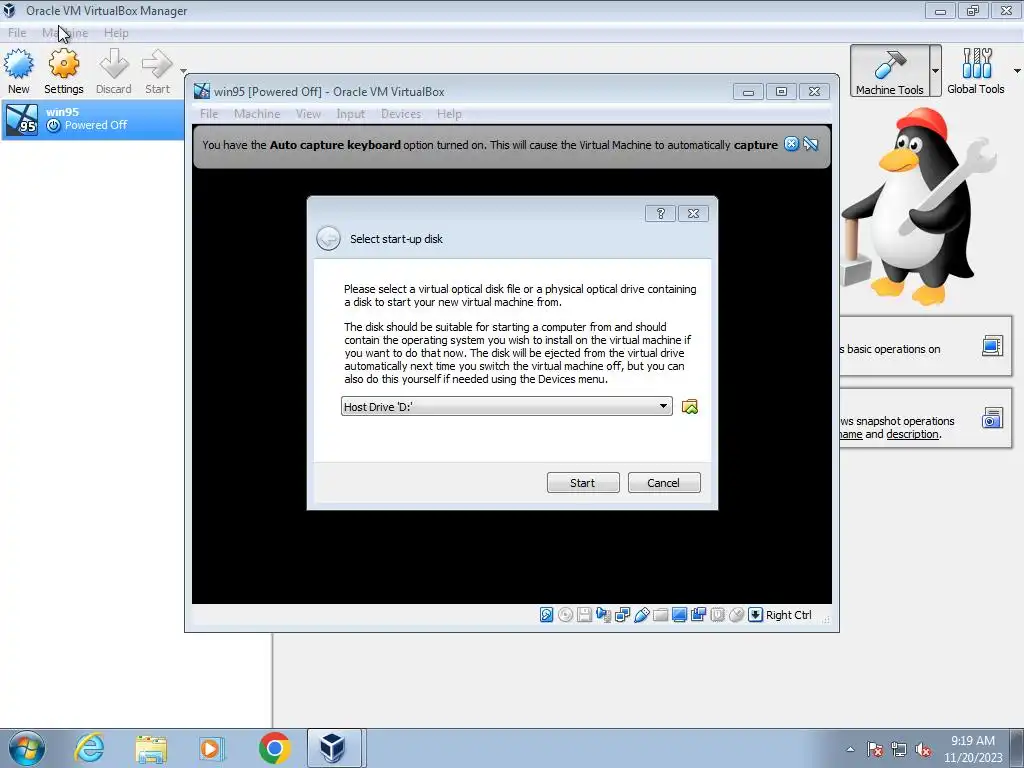
Task: Expand the Start button dropdown arrow
Action: click(183, 71)
